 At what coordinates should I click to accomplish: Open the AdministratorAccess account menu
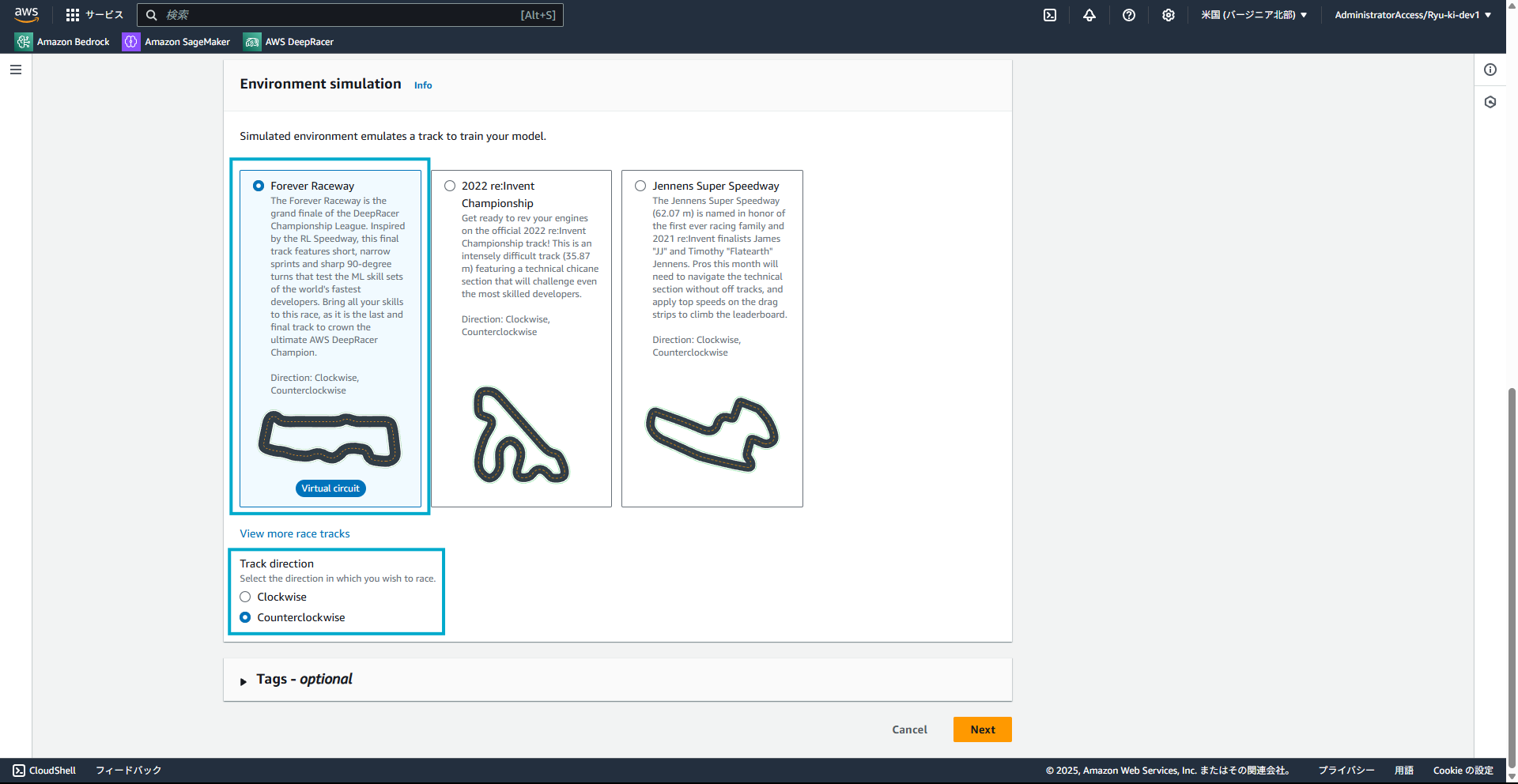pyautogui.click(x=1413, y=15)
